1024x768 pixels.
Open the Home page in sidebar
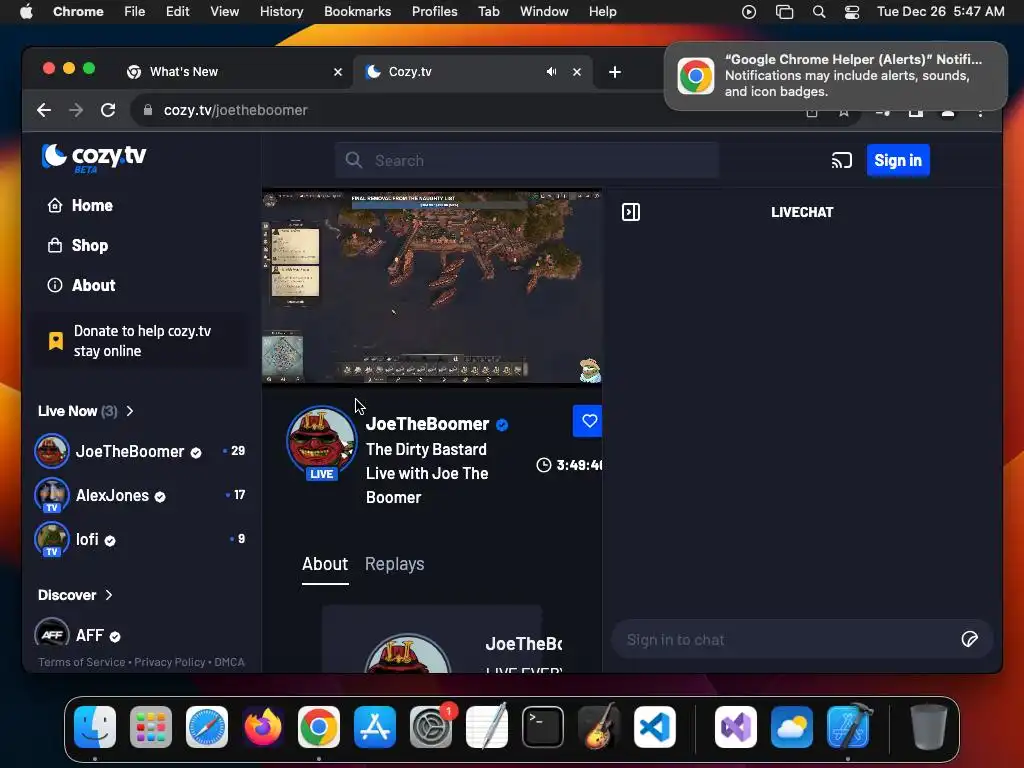pos(80,206)
